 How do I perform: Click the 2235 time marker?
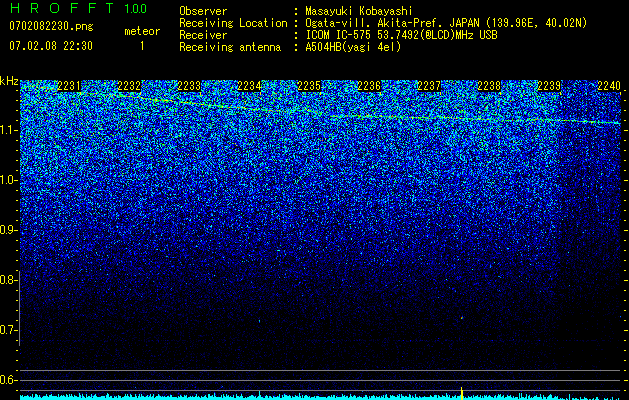(309, 86)
